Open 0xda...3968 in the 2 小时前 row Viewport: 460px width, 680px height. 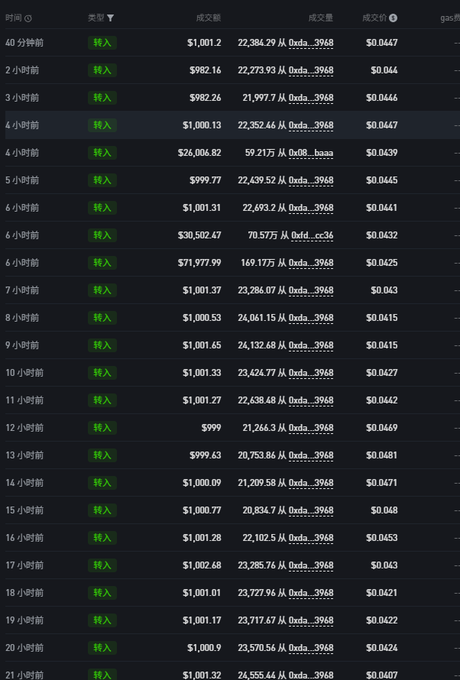[x=311, y=70]
